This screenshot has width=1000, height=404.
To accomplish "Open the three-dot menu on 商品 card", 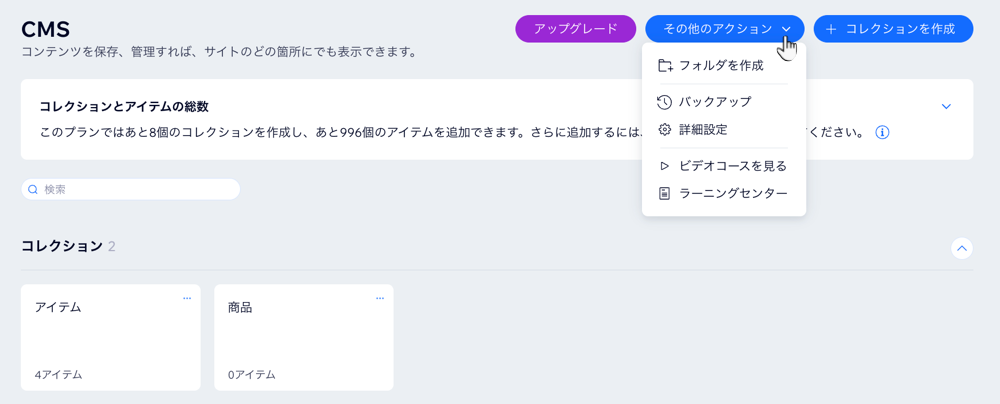I will pos(380,298).
